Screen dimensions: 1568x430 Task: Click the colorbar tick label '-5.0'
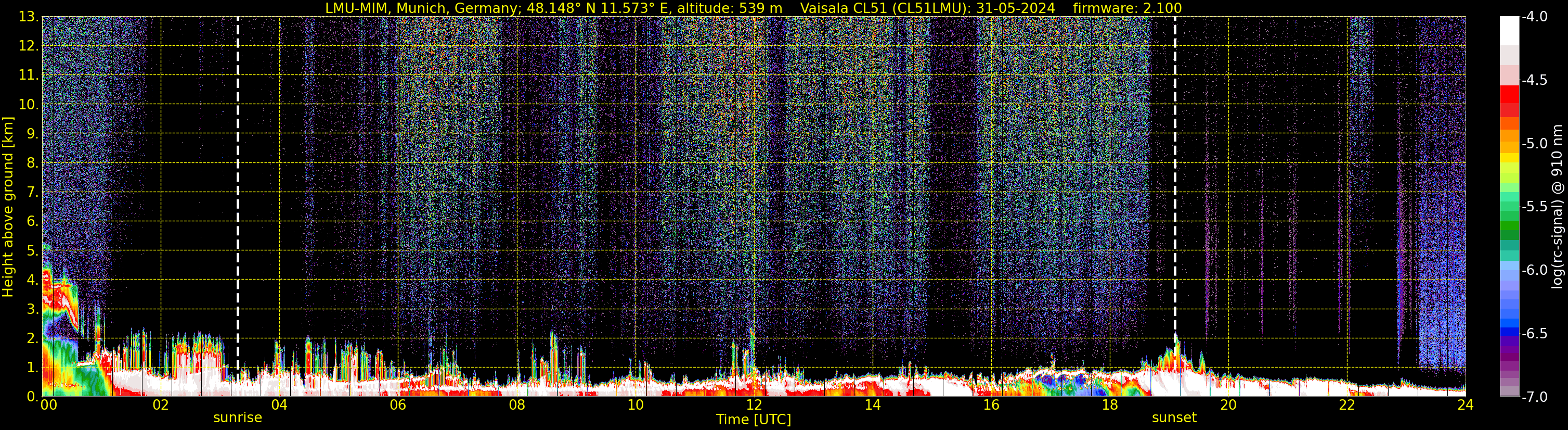(x=1535, y=144)
